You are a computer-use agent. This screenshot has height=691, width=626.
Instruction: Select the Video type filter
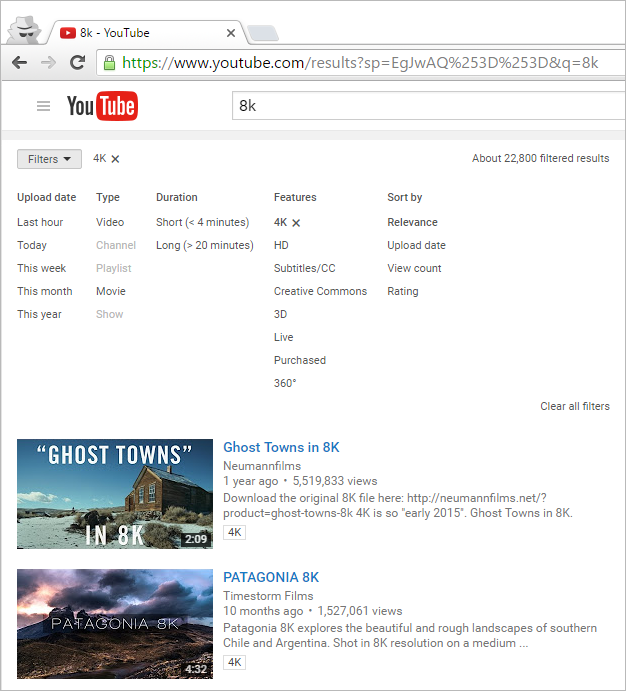point(110,222)
